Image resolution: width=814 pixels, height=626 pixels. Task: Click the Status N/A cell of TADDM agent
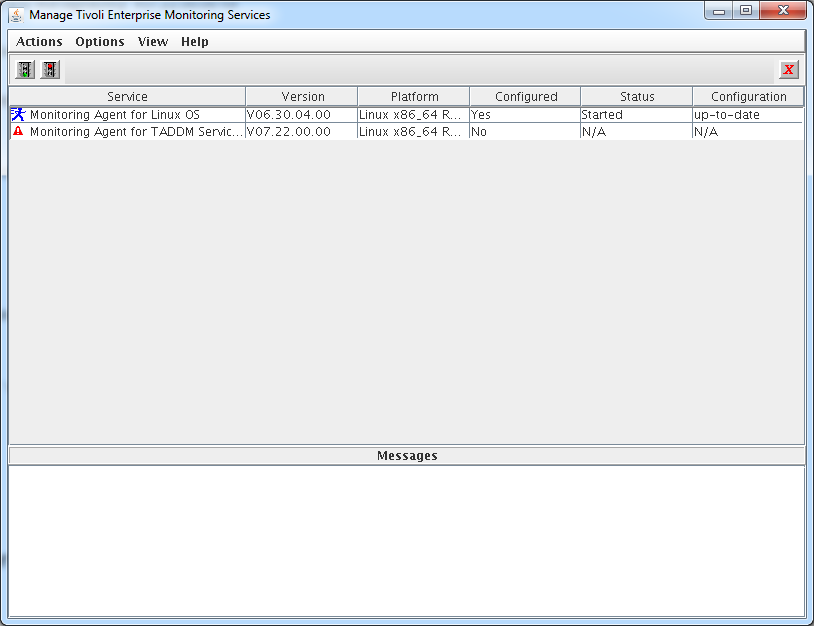pyautogui.click(x=637, y=131)
